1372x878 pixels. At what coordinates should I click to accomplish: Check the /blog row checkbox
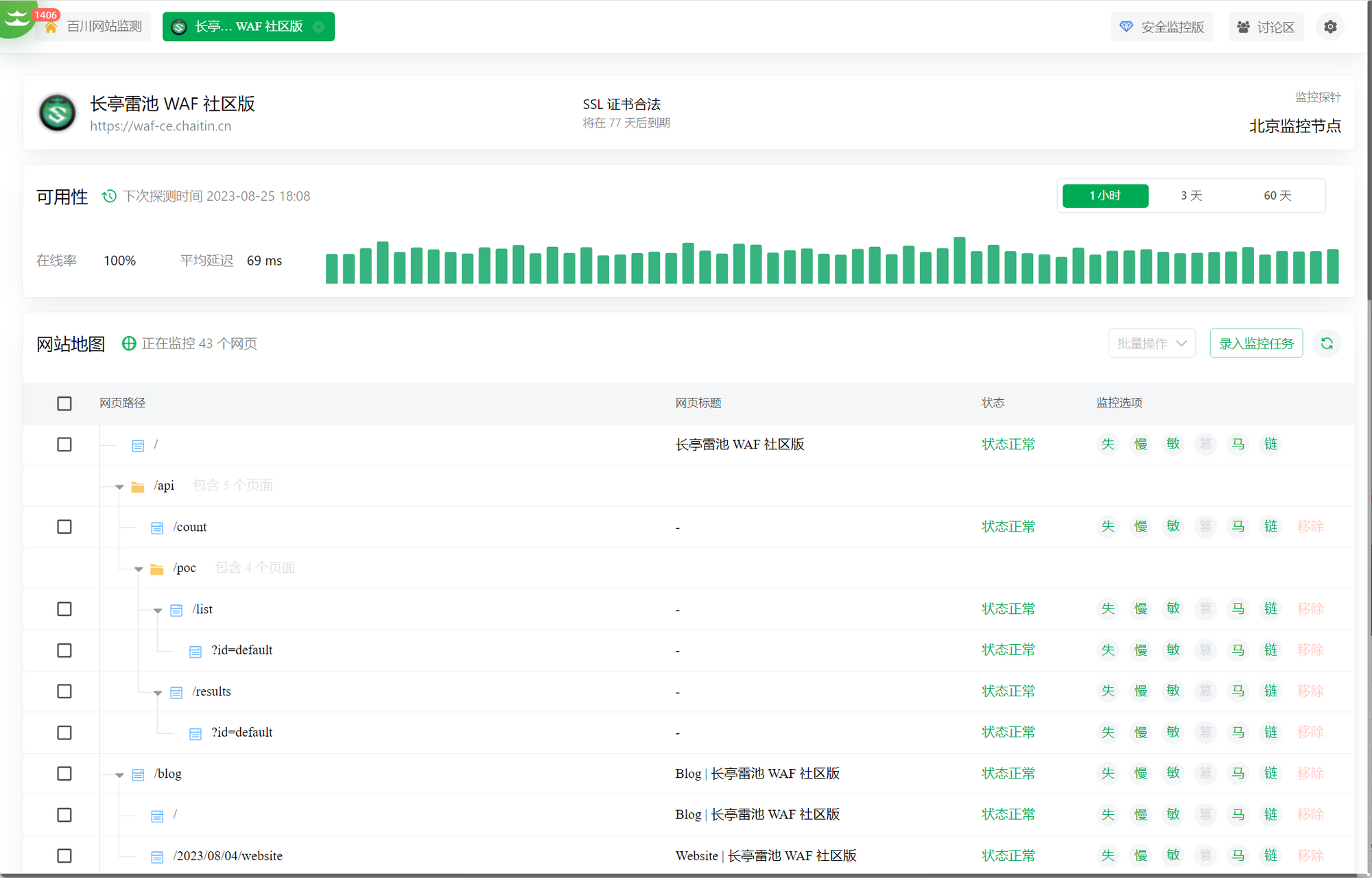click(64, 774)
